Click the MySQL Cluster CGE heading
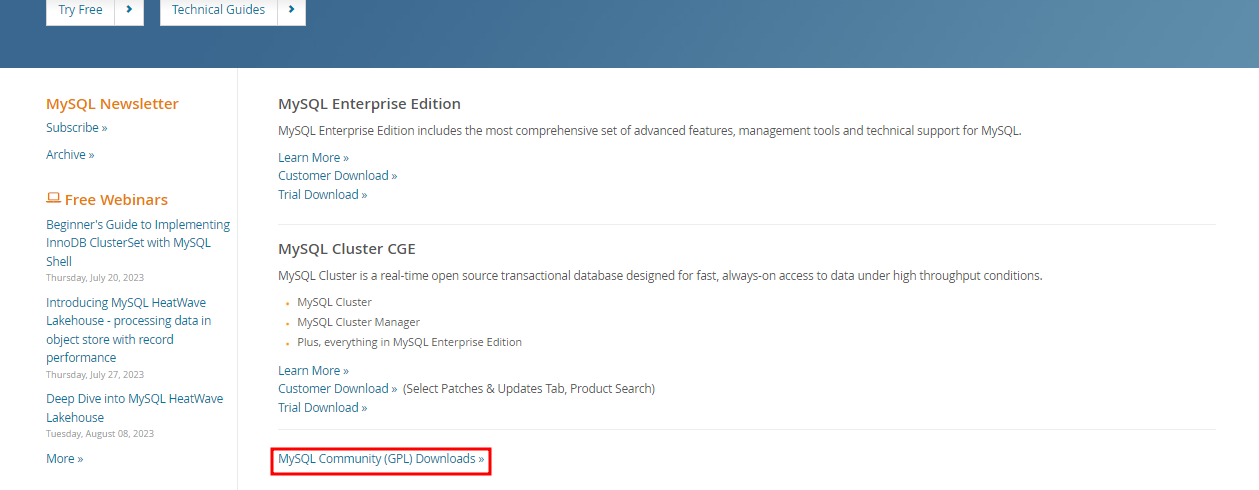 click(x=346, y=249)
